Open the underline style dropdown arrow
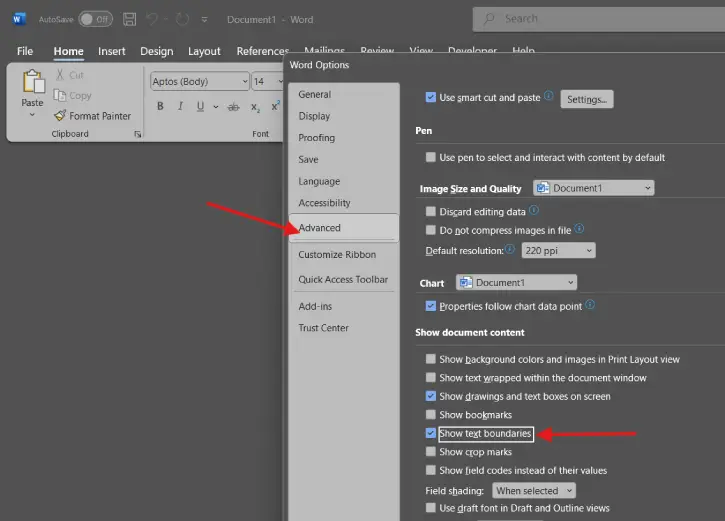725x521 pixels. pos(215,107)
